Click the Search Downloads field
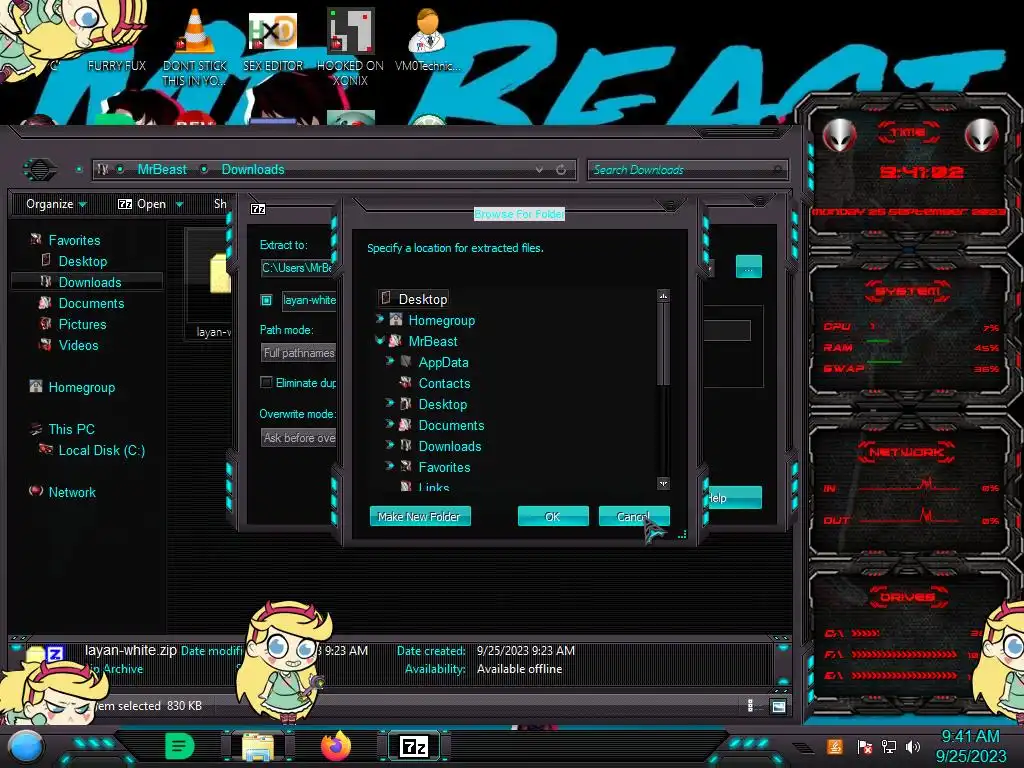This screenshot has height=768, width=1024. 687,170
